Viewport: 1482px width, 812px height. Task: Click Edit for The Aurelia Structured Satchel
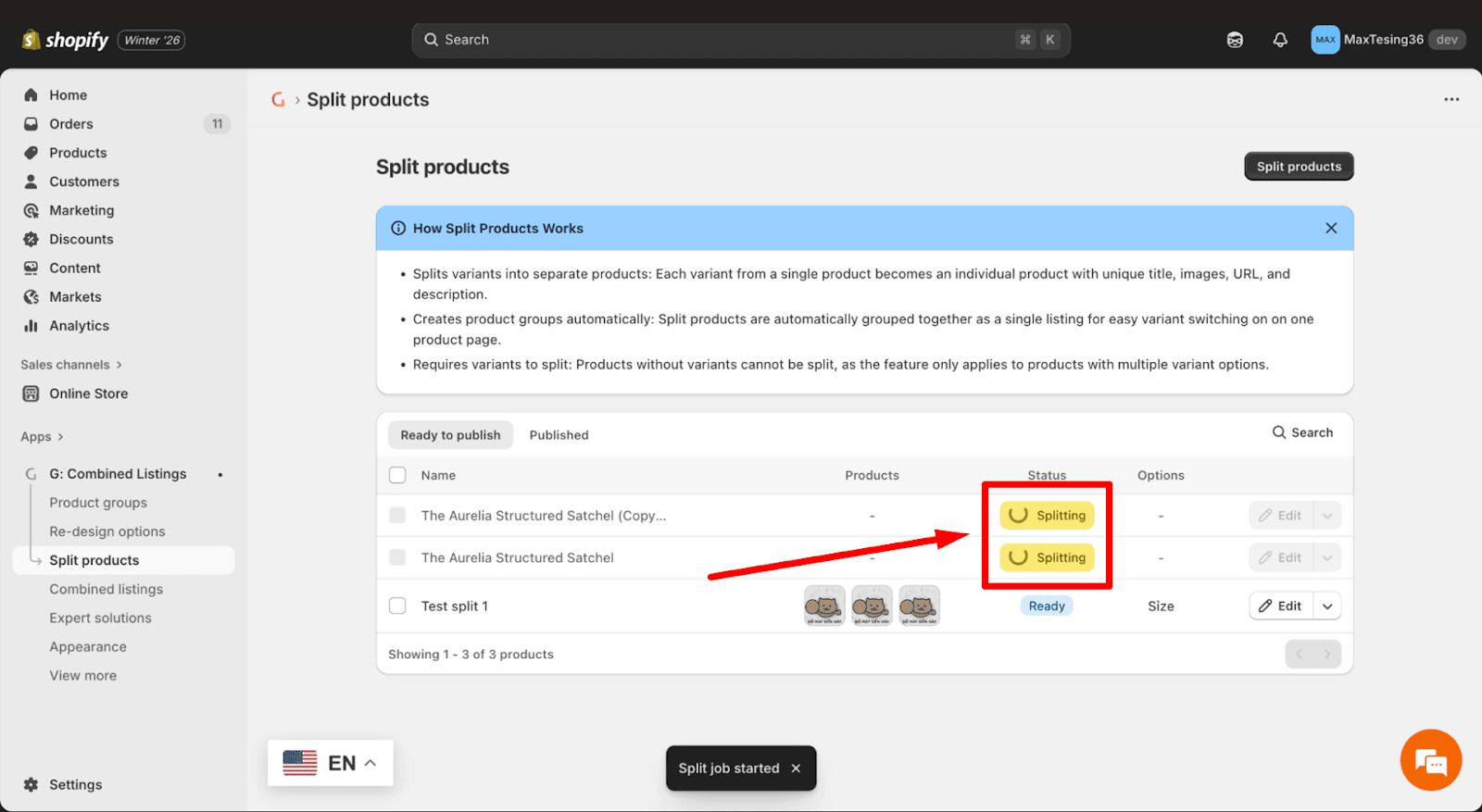click(x=1281, y=557)
